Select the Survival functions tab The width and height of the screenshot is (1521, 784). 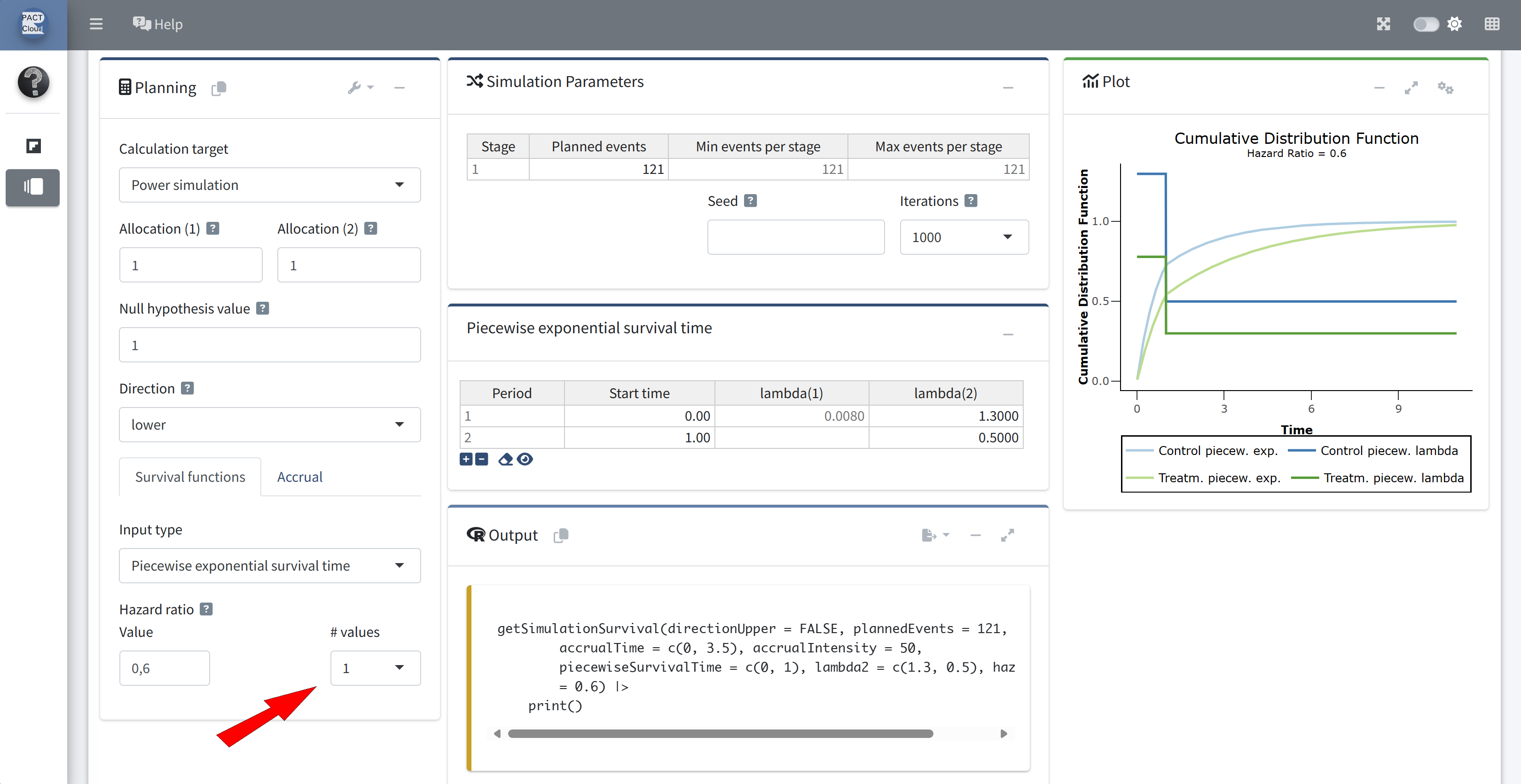point(189,477)
